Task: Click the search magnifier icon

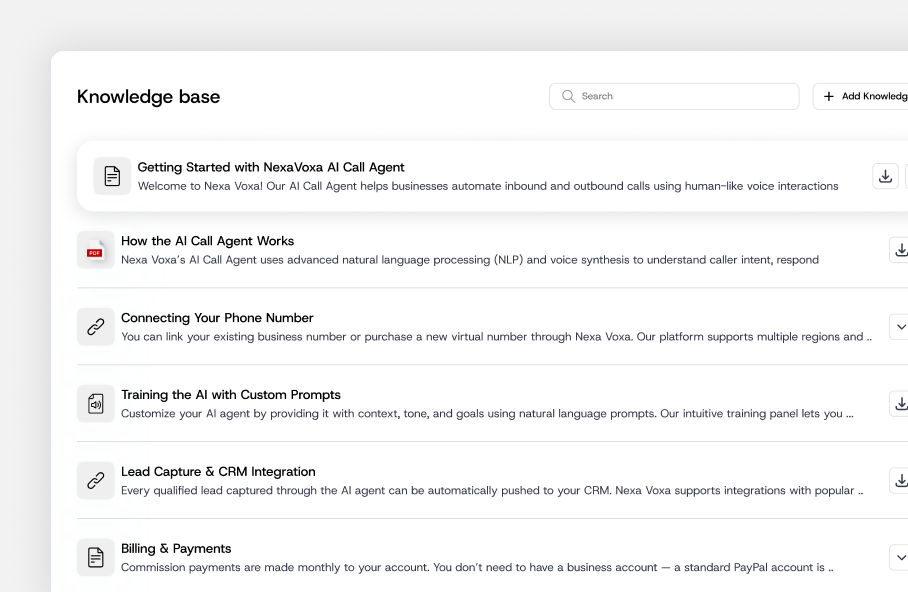Action: tap(568, 96)
